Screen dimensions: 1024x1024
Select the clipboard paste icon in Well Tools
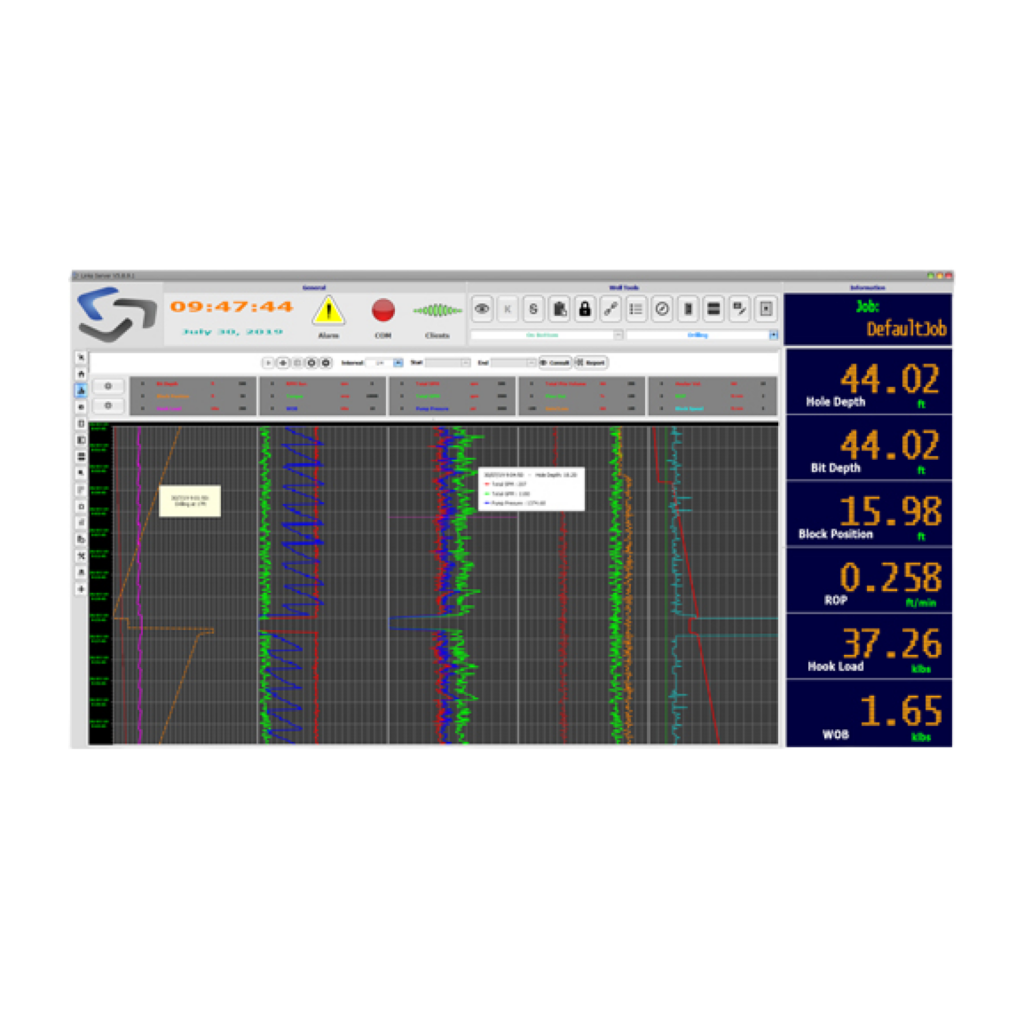pyautogui.click(x=559, y=309)
